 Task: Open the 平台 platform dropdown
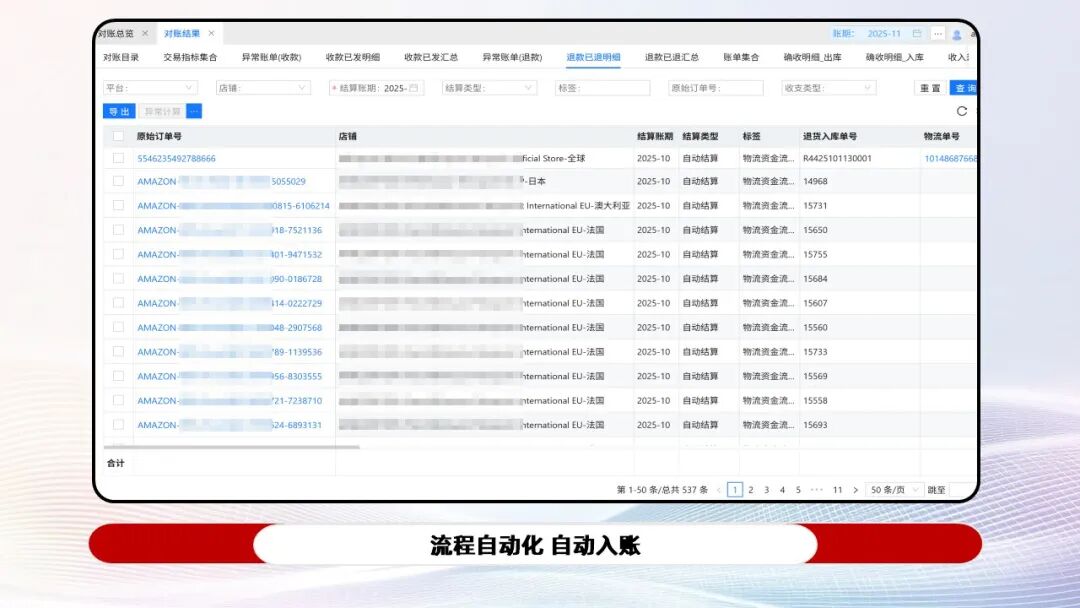[150, 88]
